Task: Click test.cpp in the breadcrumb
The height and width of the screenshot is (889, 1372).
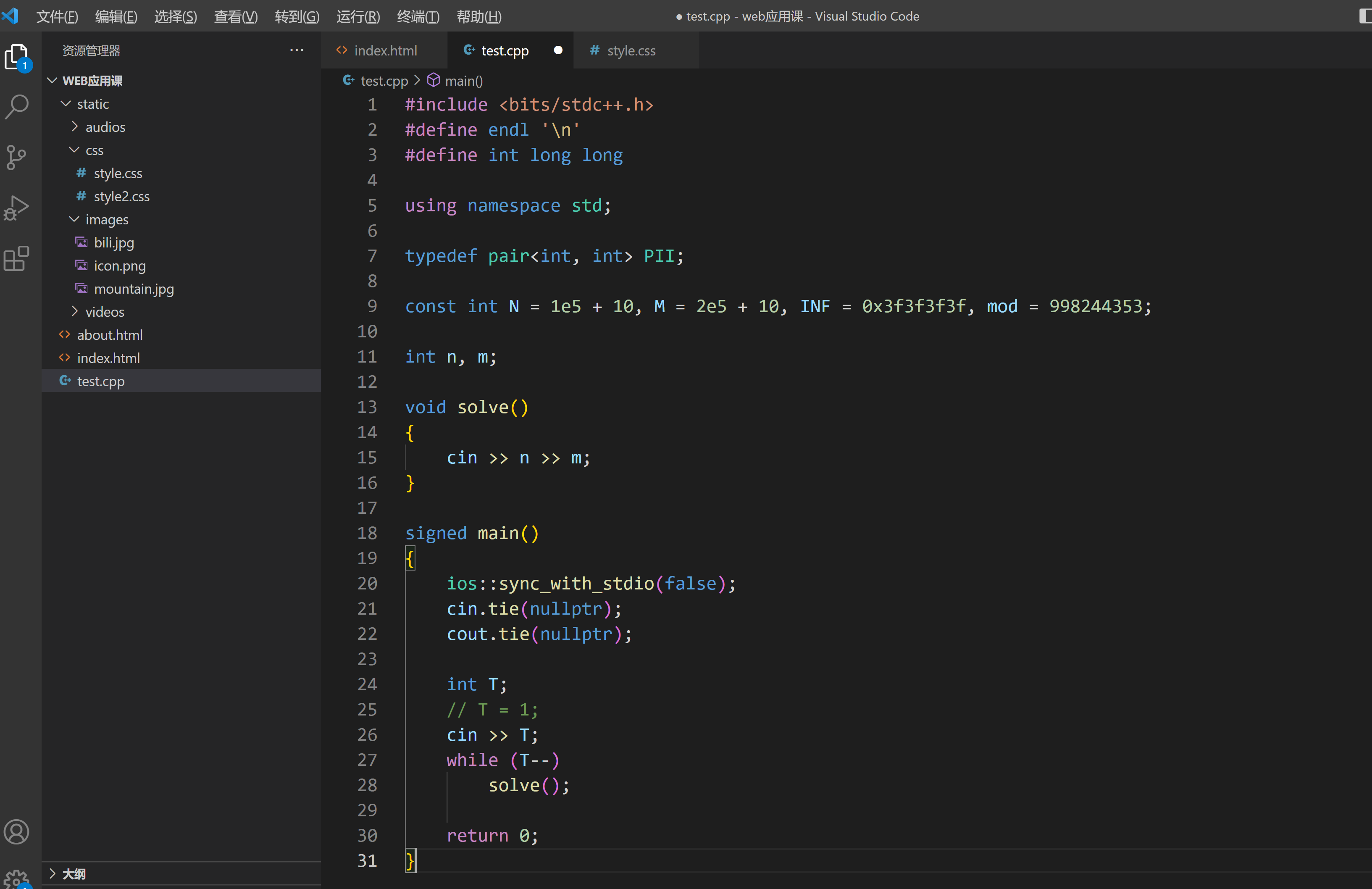Action: (384, 81)
